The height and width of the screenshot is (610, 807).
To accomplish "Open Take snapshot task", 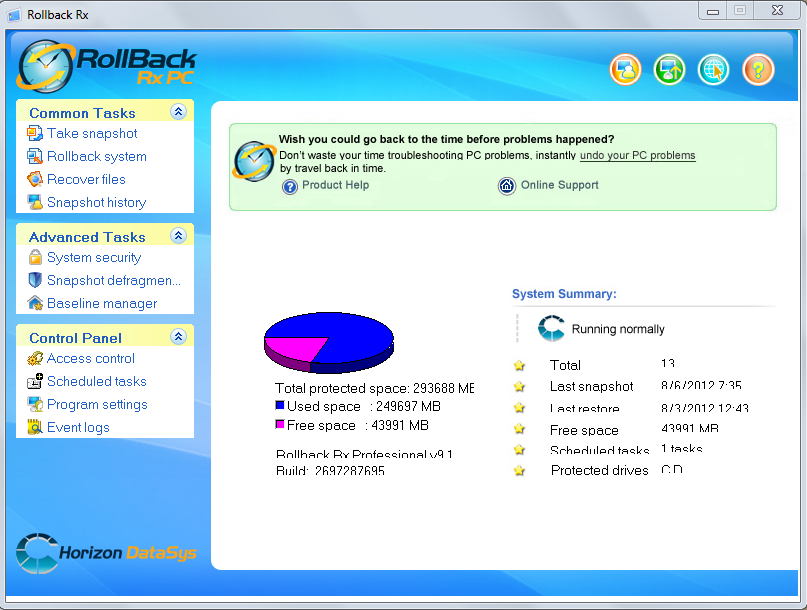I will point(92,133).
